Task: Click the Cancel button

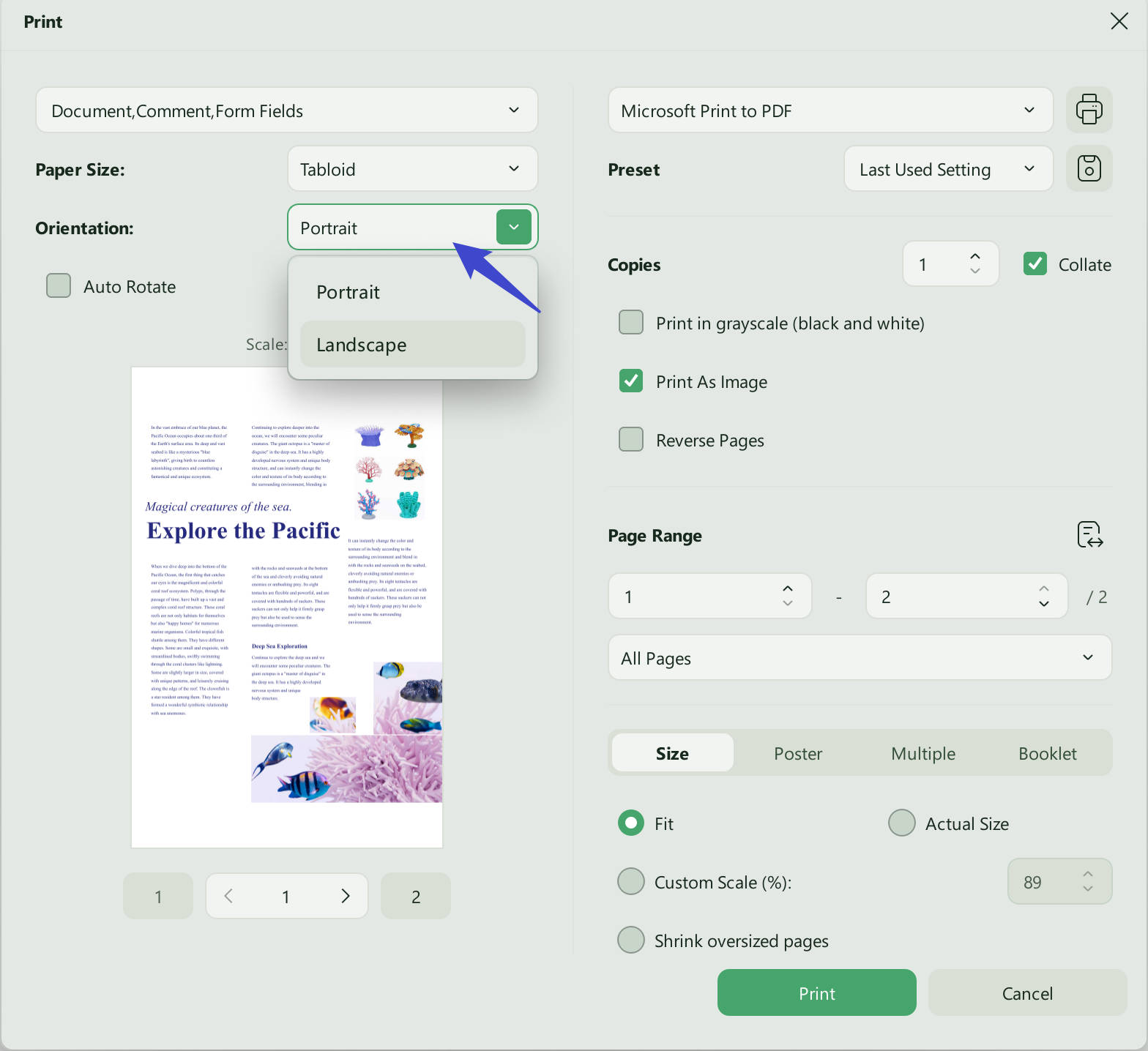Action: (x=1027, y=992)
